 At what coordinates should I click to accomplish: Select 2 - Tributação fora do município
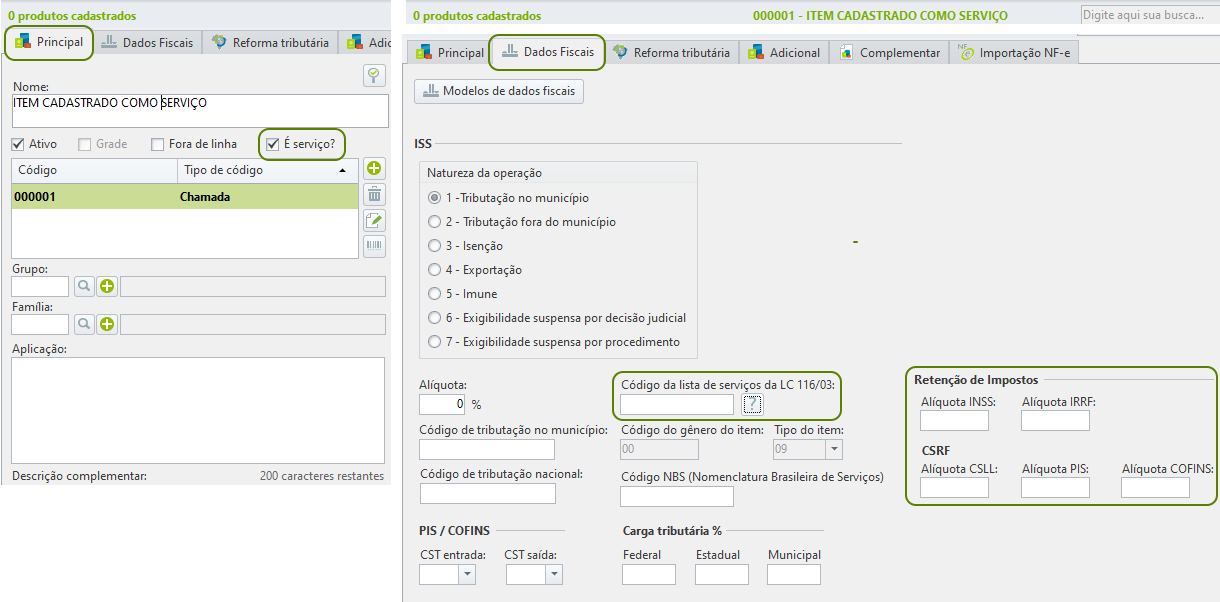click(434, 222)
